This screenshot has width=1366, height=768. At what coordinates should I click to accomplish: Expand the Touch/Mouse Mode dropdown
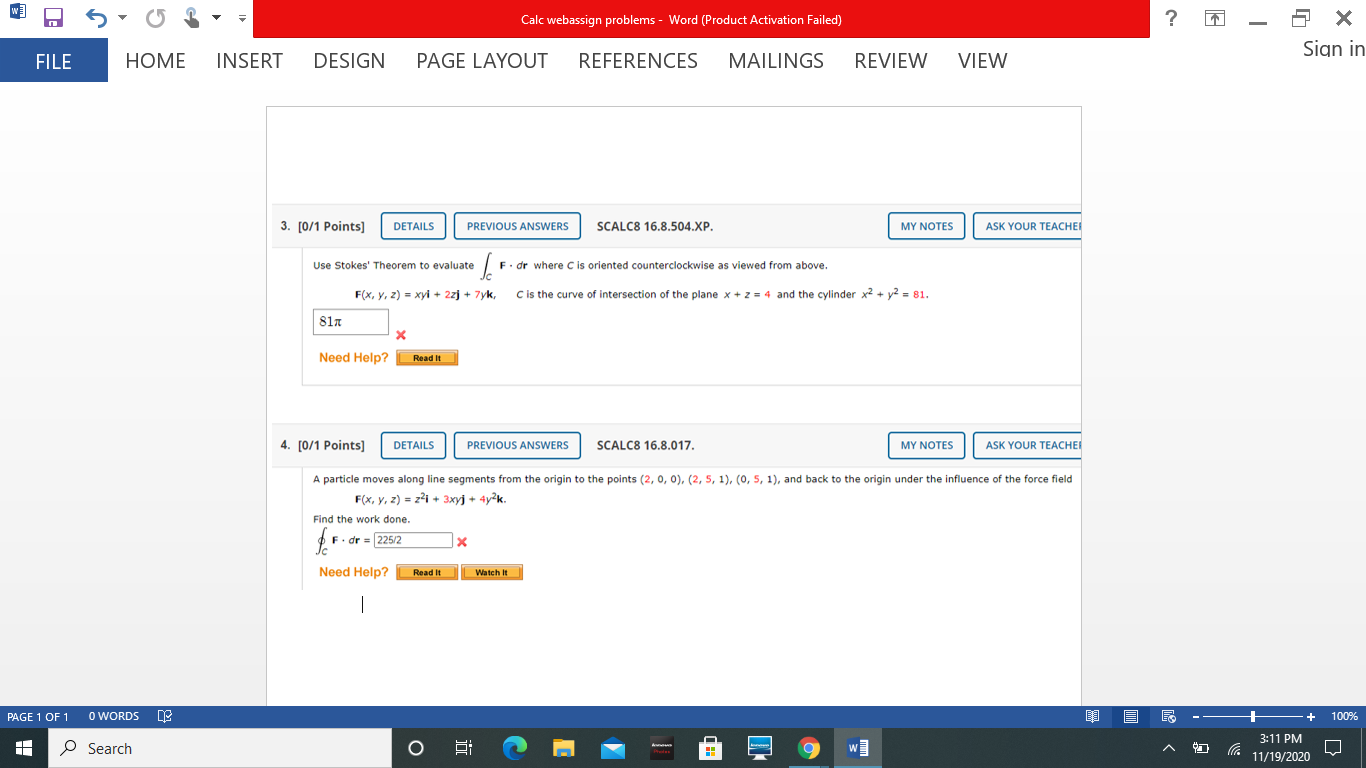[215, 17]
